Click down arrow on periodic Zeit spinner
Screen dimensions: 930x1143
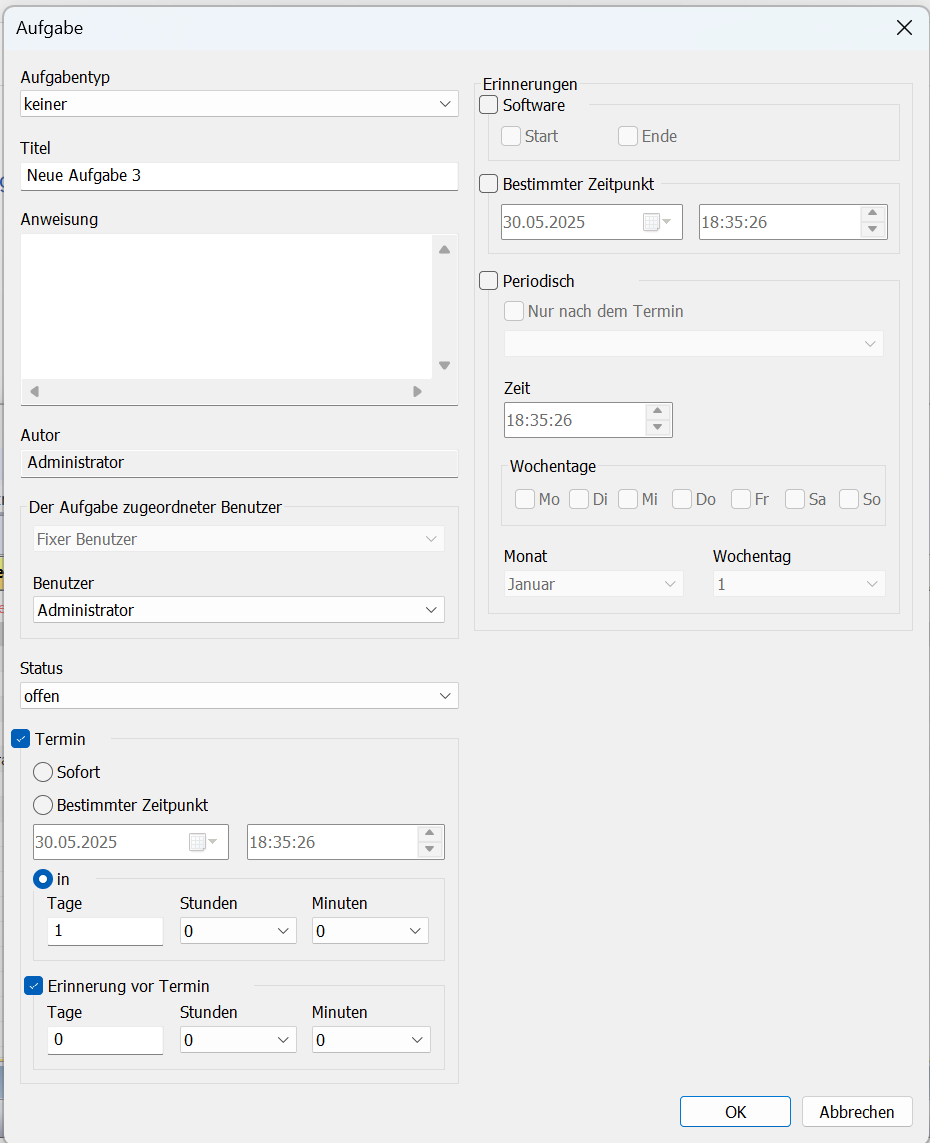657,428
